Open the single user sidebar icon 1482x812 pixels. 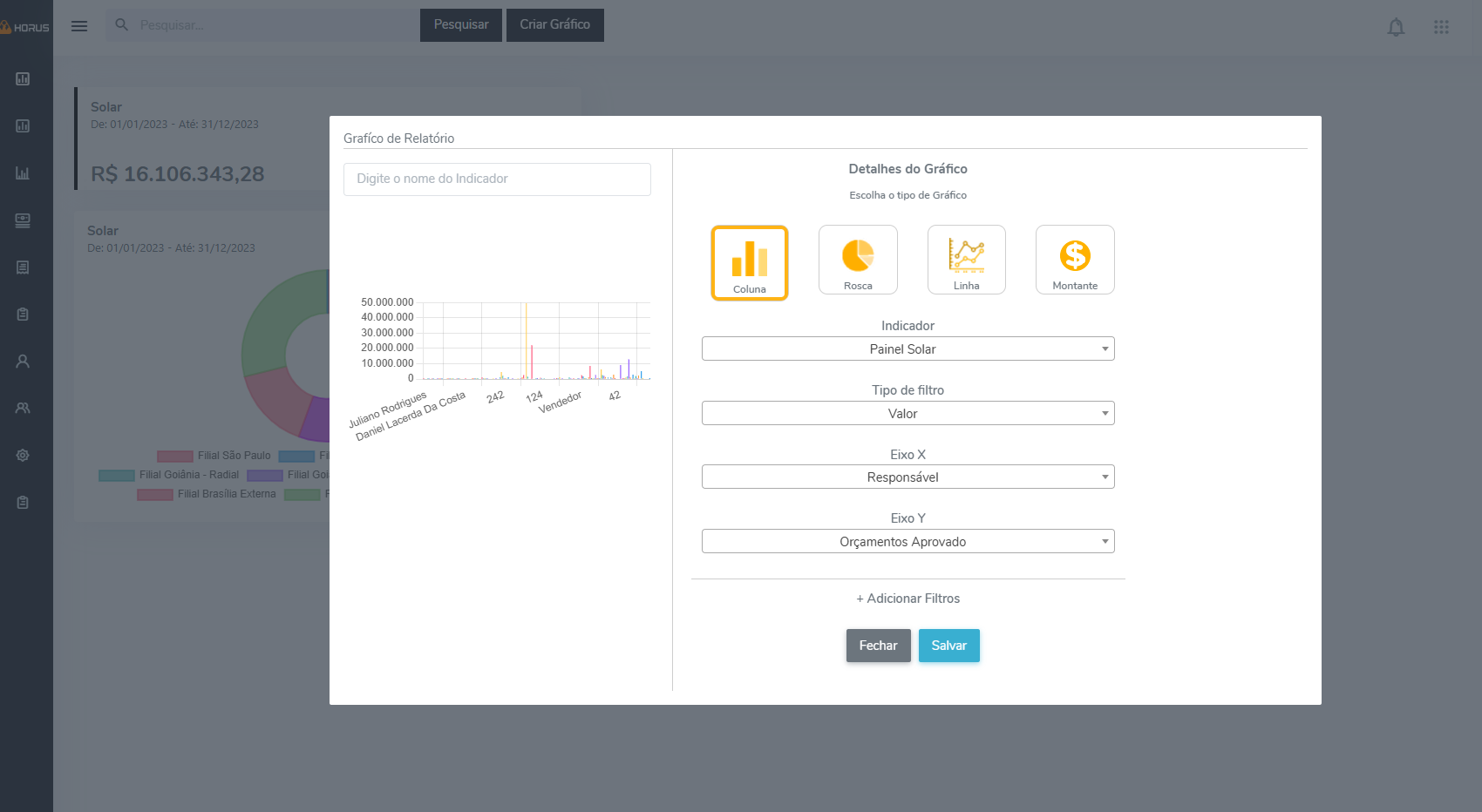[23, 362]
